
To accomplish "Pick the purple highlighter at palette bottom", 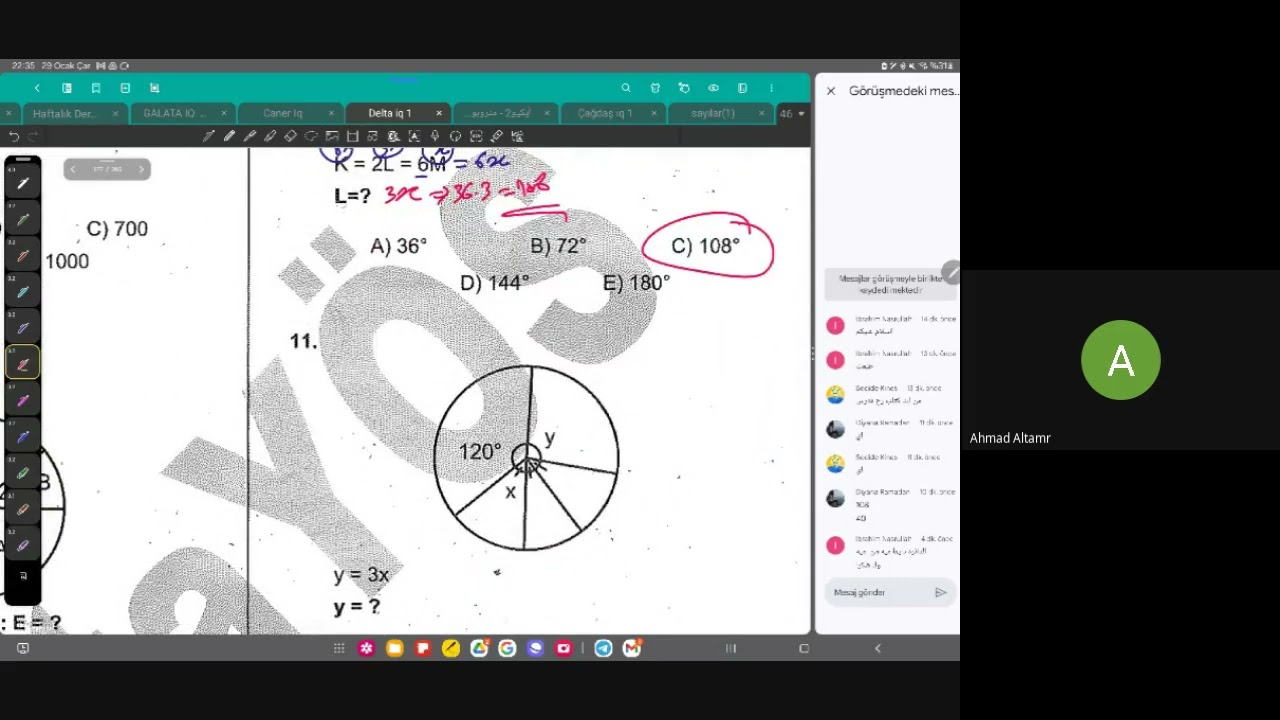I will [22, 545].
